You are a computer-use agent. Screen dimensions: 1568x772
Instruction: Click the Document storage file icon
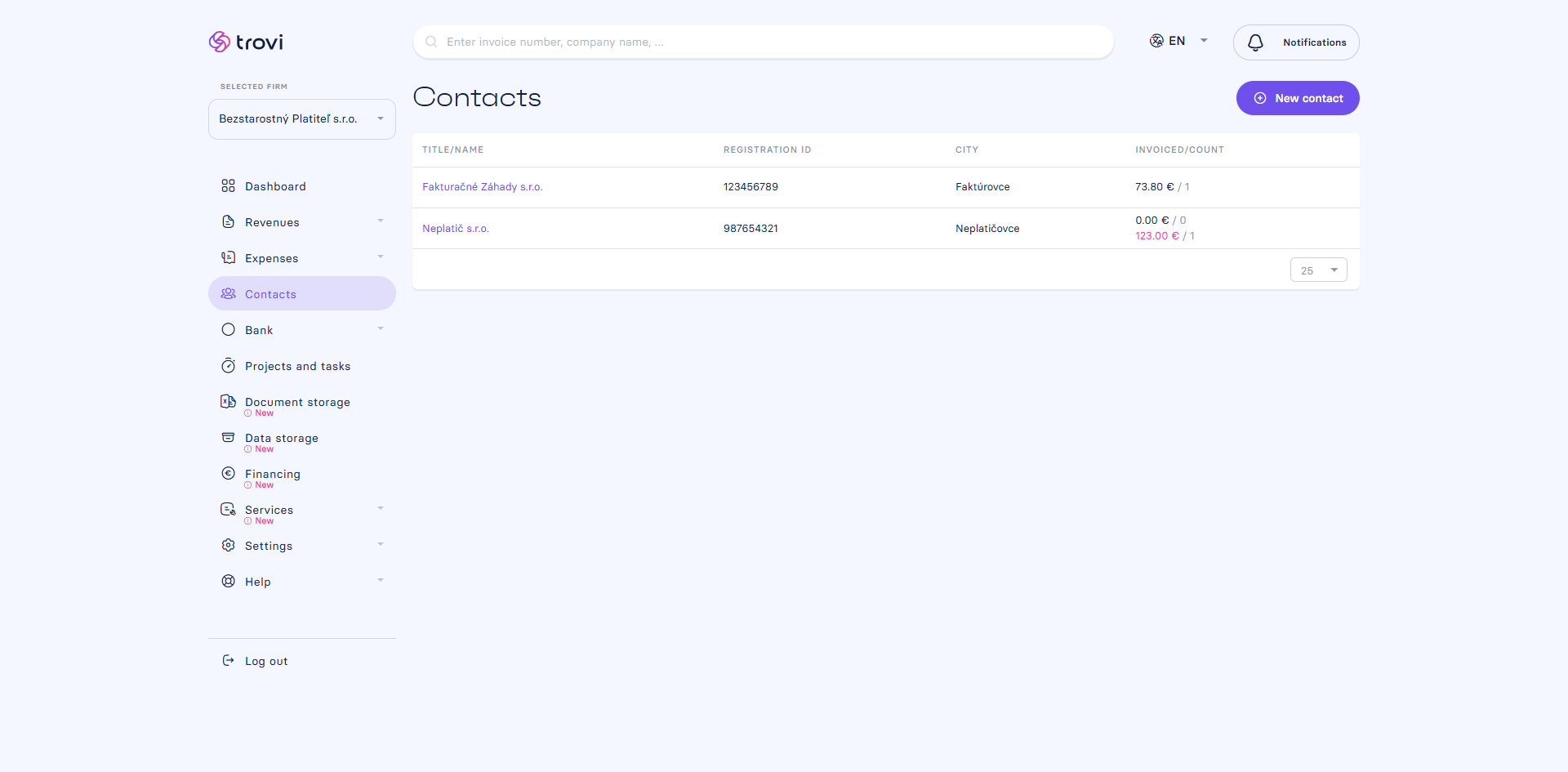pos(228,401)
